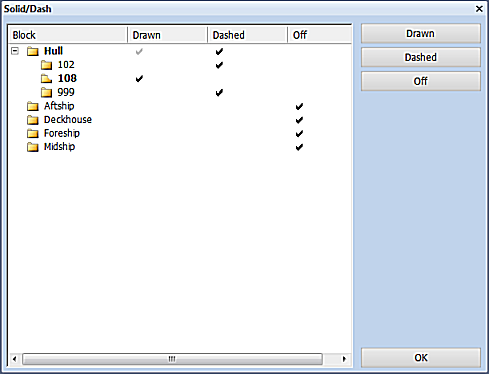489x374 pixels.
Task: Click the Drawn column header
Action: [x=168, y=35]
